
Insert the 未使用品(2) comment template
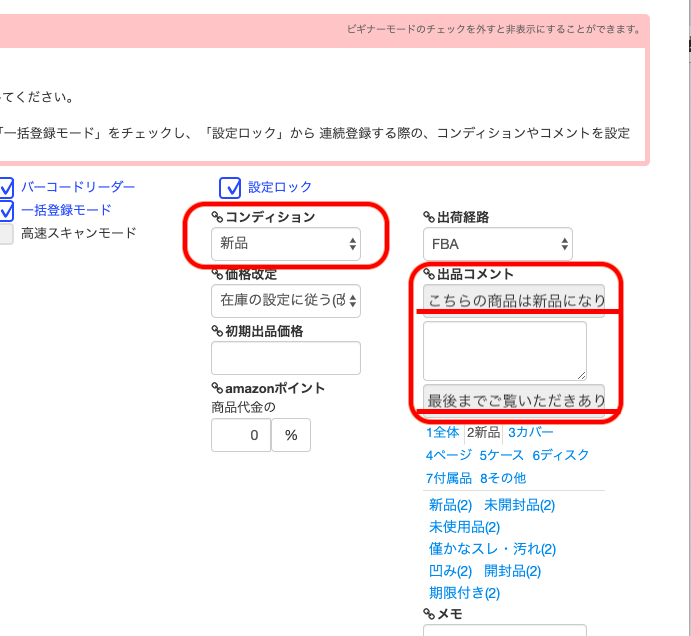click(464, 527)
